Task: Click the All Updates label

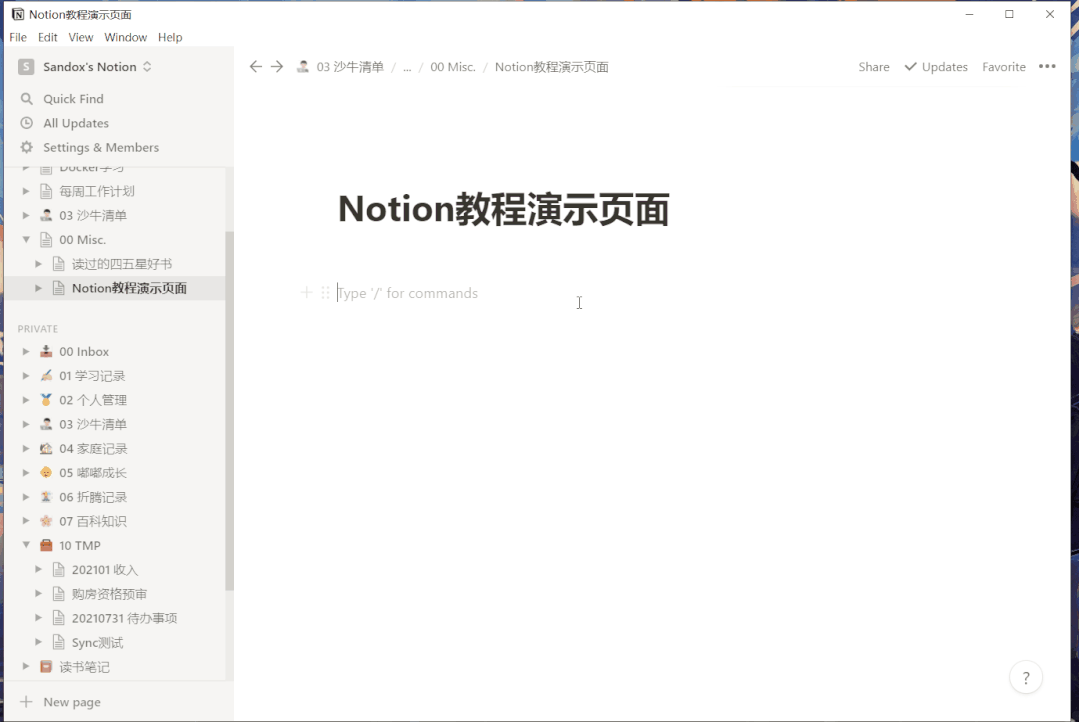Action: coord(76,123)
